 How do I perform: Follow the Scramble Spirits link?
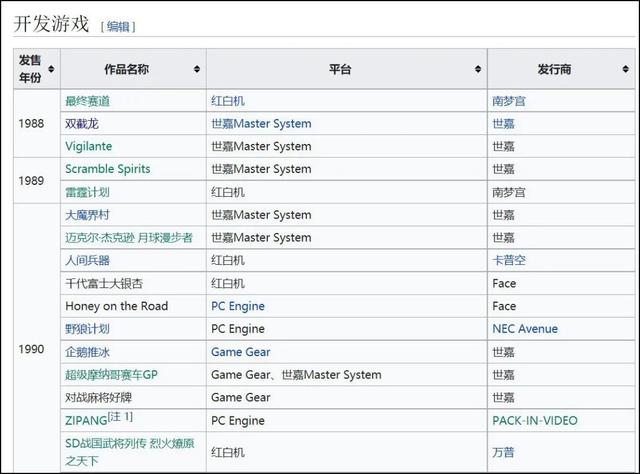(107, 169)
